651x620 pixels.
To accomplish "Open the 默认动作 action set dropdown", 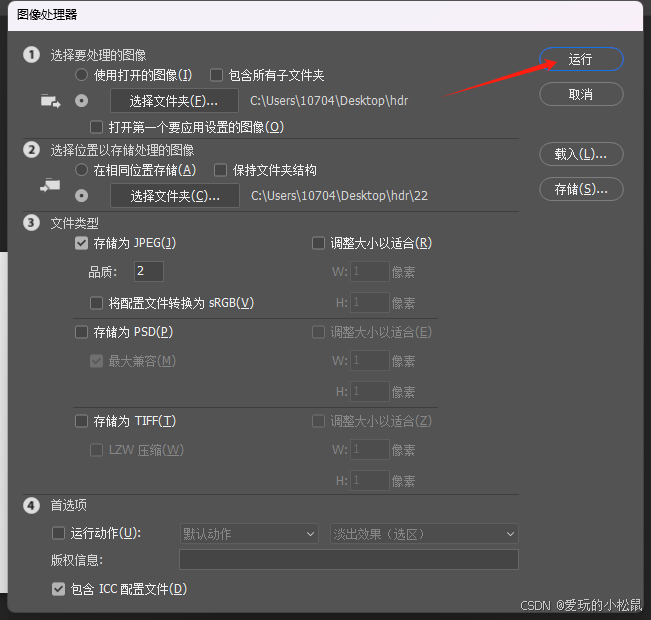I will click(x=249, y=534).
